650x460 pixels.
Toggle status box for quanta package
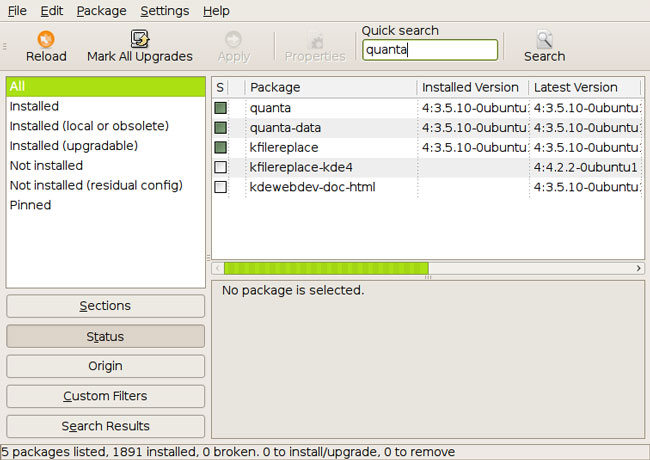coord(221,108)
